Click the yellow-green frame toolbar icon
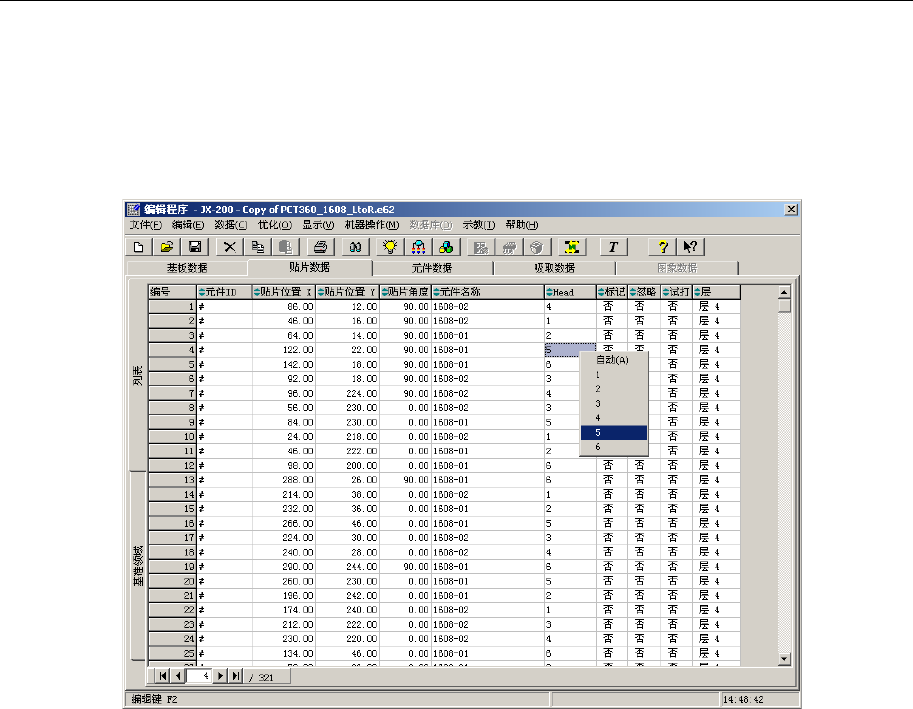The image size is (913, 709). click(x=572, y=247)
